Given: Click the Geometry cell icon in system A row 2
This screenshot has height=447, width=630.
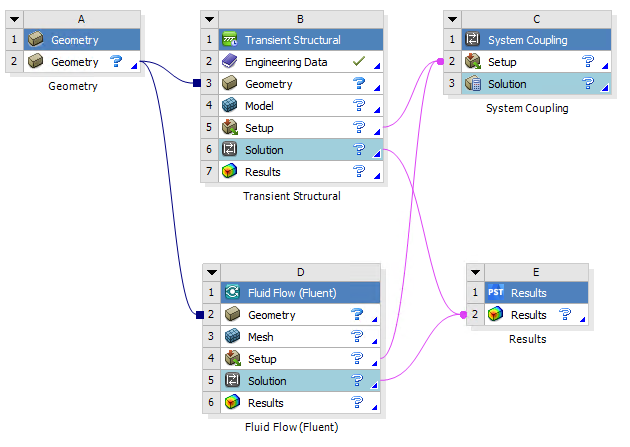Looking at the screenshot, I should coord(36,61).
